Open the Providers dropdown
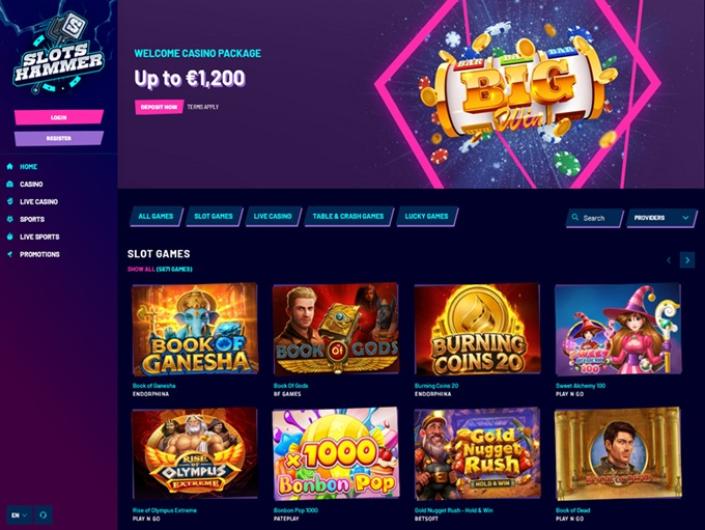Image resolution: width=705 pixels, height=530 pixels. click(661, 218)
